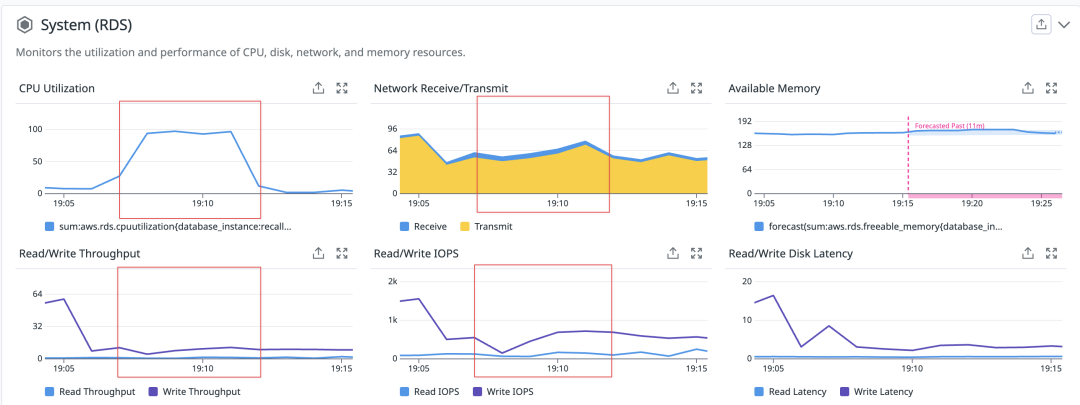Viewport: 1080px width, 405px height.
Task: Select the Write Throughput legend label
Action: coord(202,391)
